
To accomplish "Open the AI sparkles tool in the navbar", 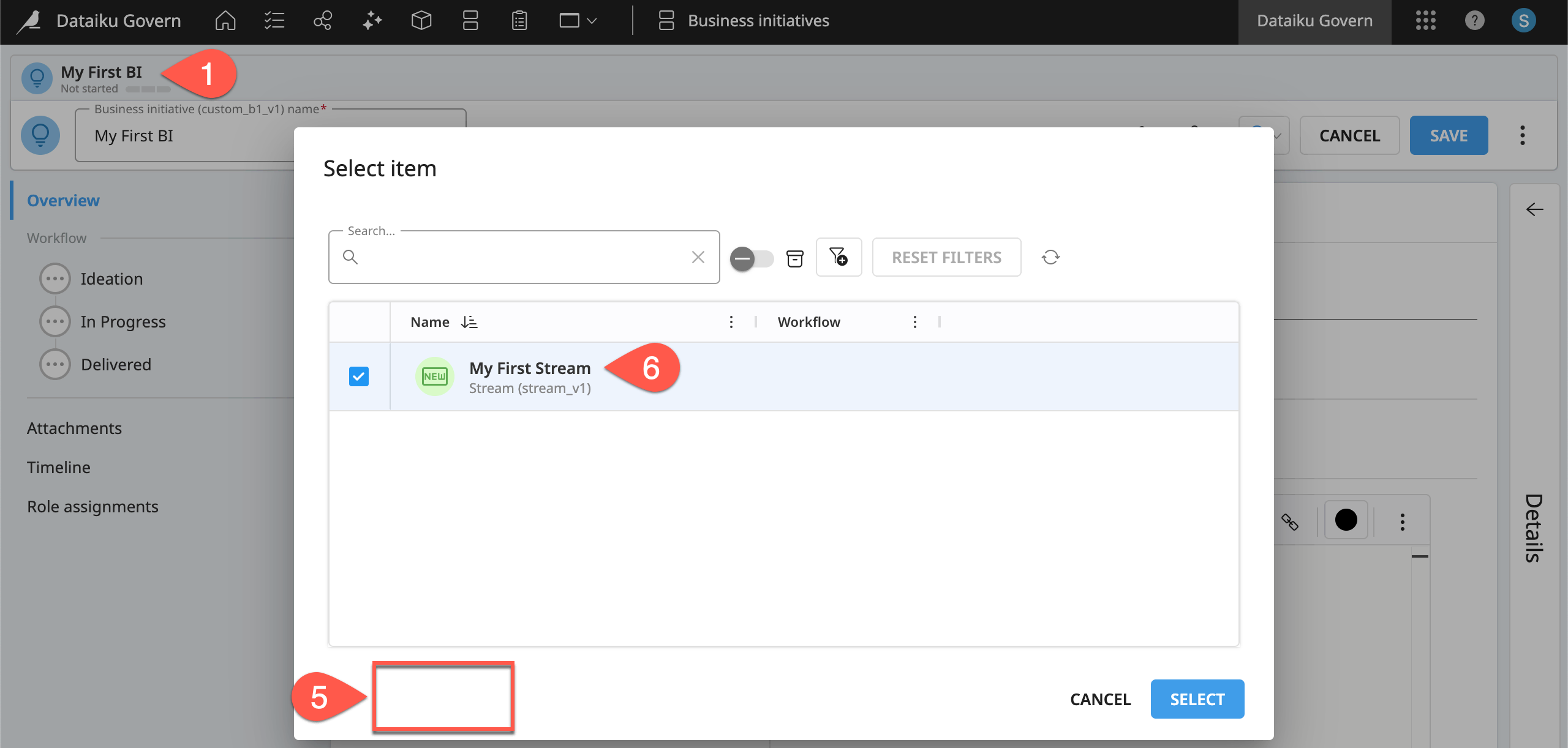I will [371, 20].
